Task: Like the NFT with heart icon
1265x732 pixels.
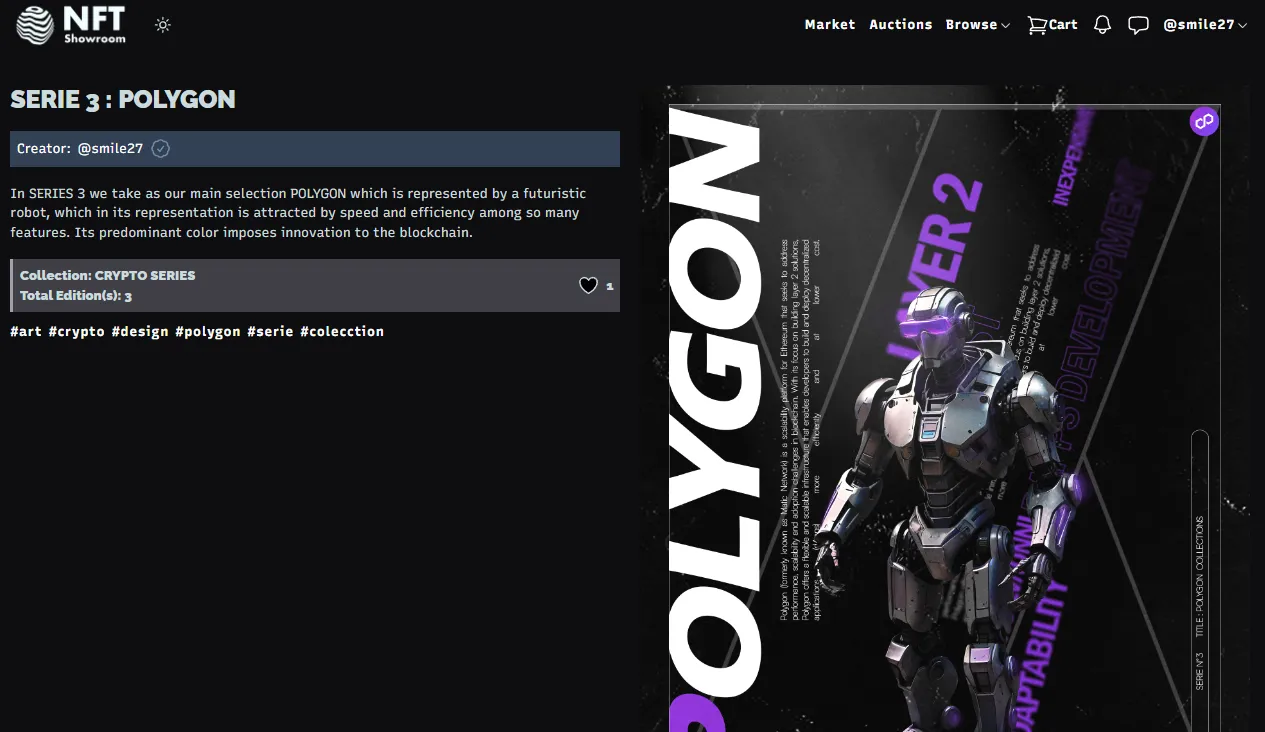Action: pos(588,285)
